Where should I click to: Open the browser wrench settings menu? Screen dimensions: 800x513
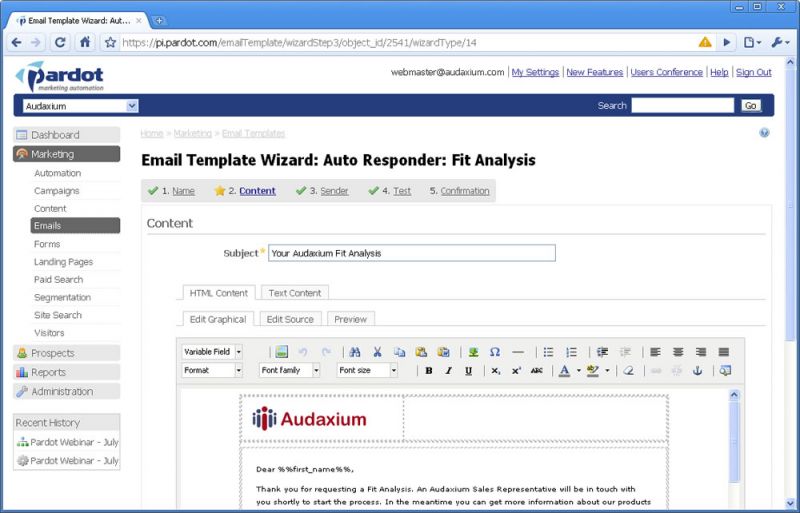(780, 42)
